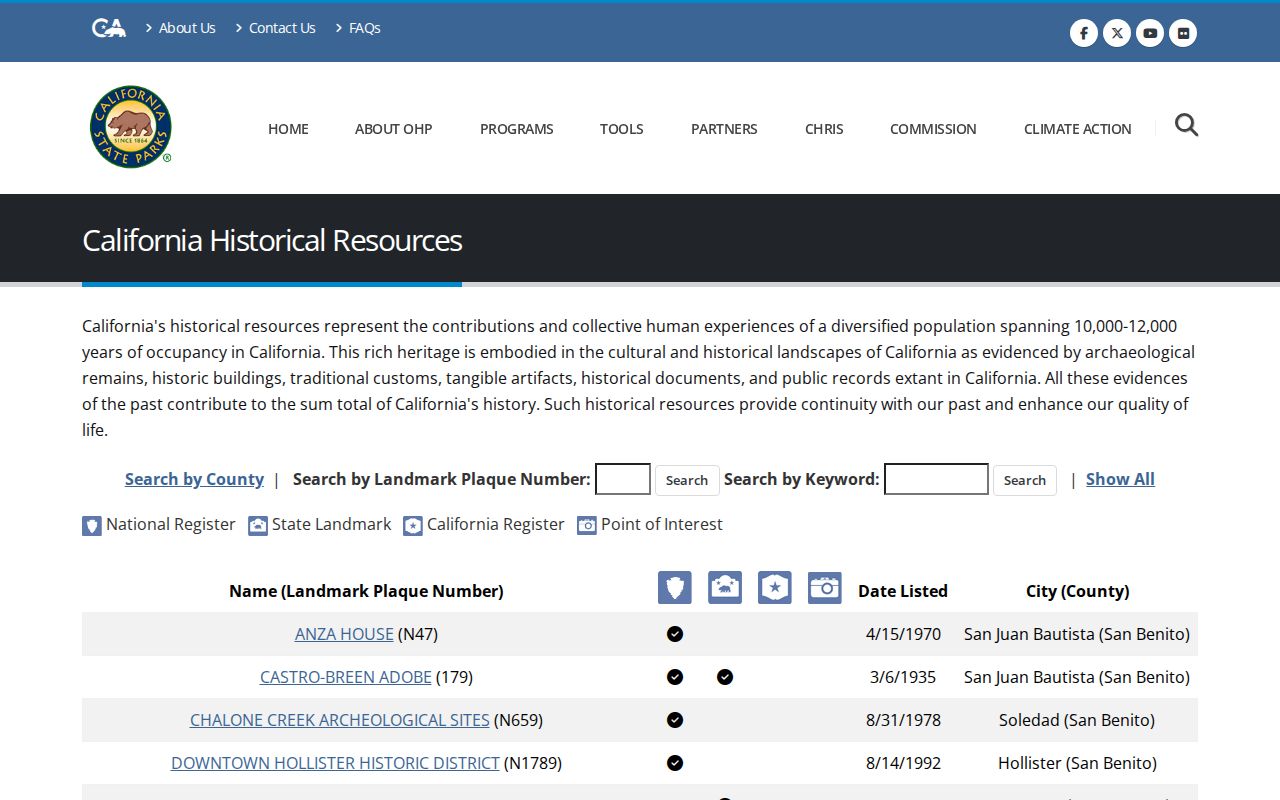Open the HOME menu item
Viewport: 1280px width, 800px height.
288,129
